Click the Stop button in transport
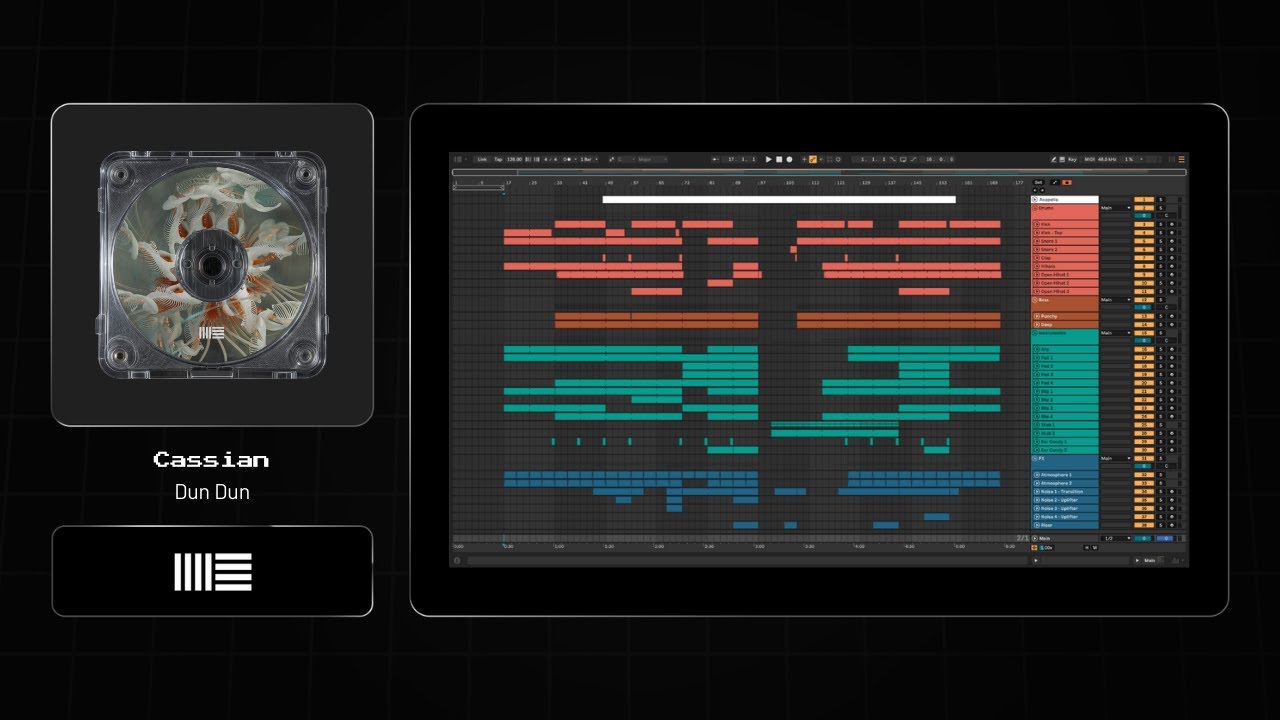The width and height of the screenshot is (1280, 720). click(x=779, y=159)
